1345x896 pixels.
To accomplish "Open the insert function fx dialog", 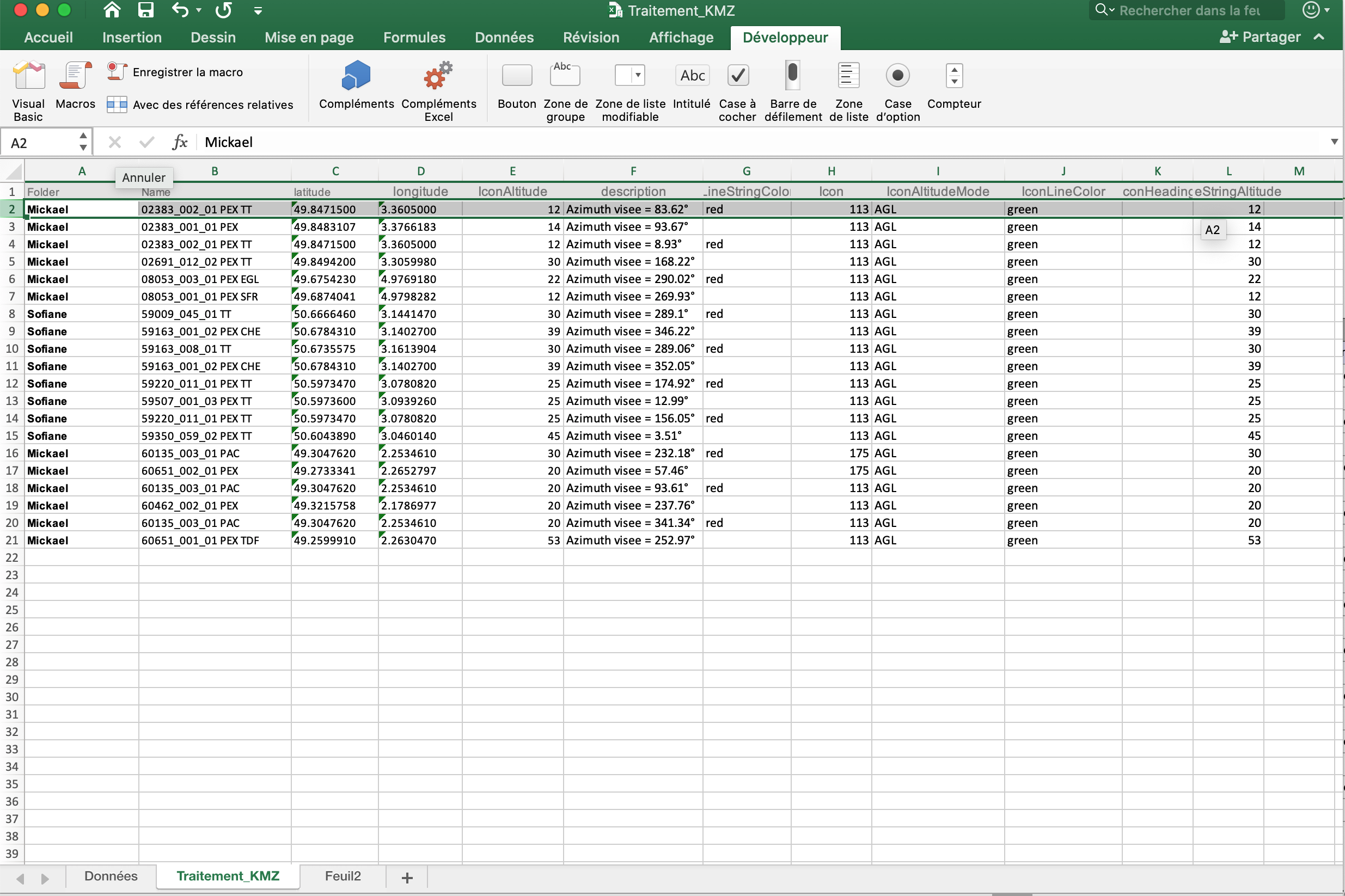I will point(180,142).
